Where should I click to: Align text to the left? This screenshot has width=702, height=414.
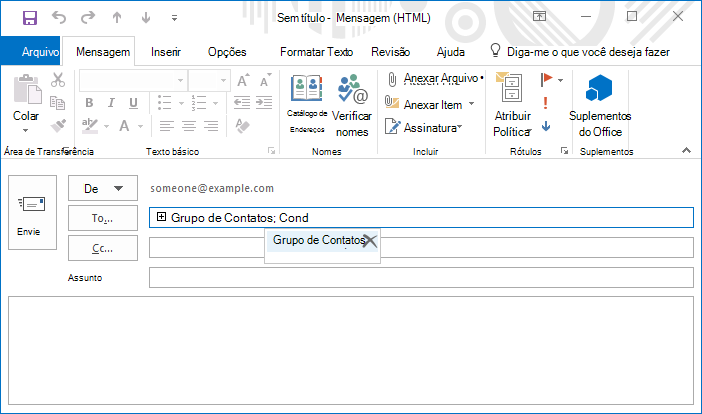[167, 126]
